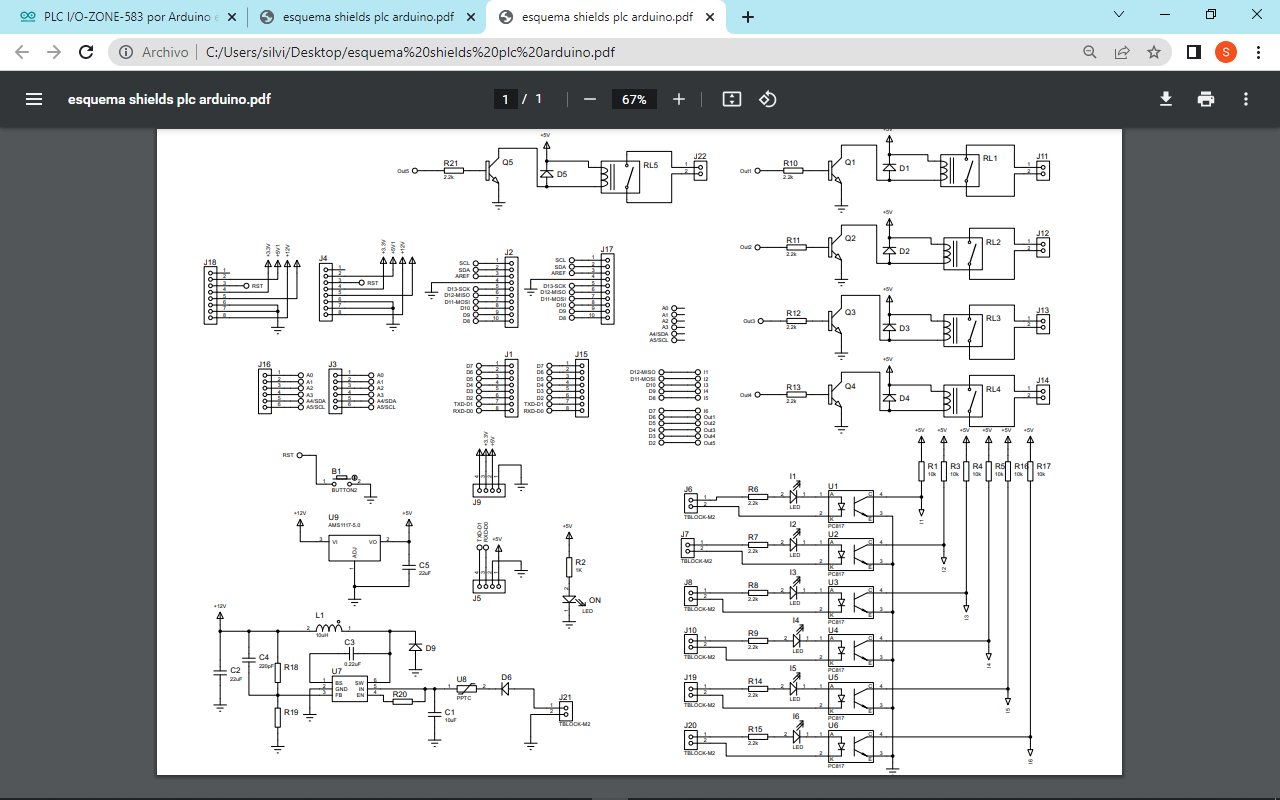Bookmark this page with the star icon
The width and height of the screenshot is (1280, 800).
point(1154,52)
